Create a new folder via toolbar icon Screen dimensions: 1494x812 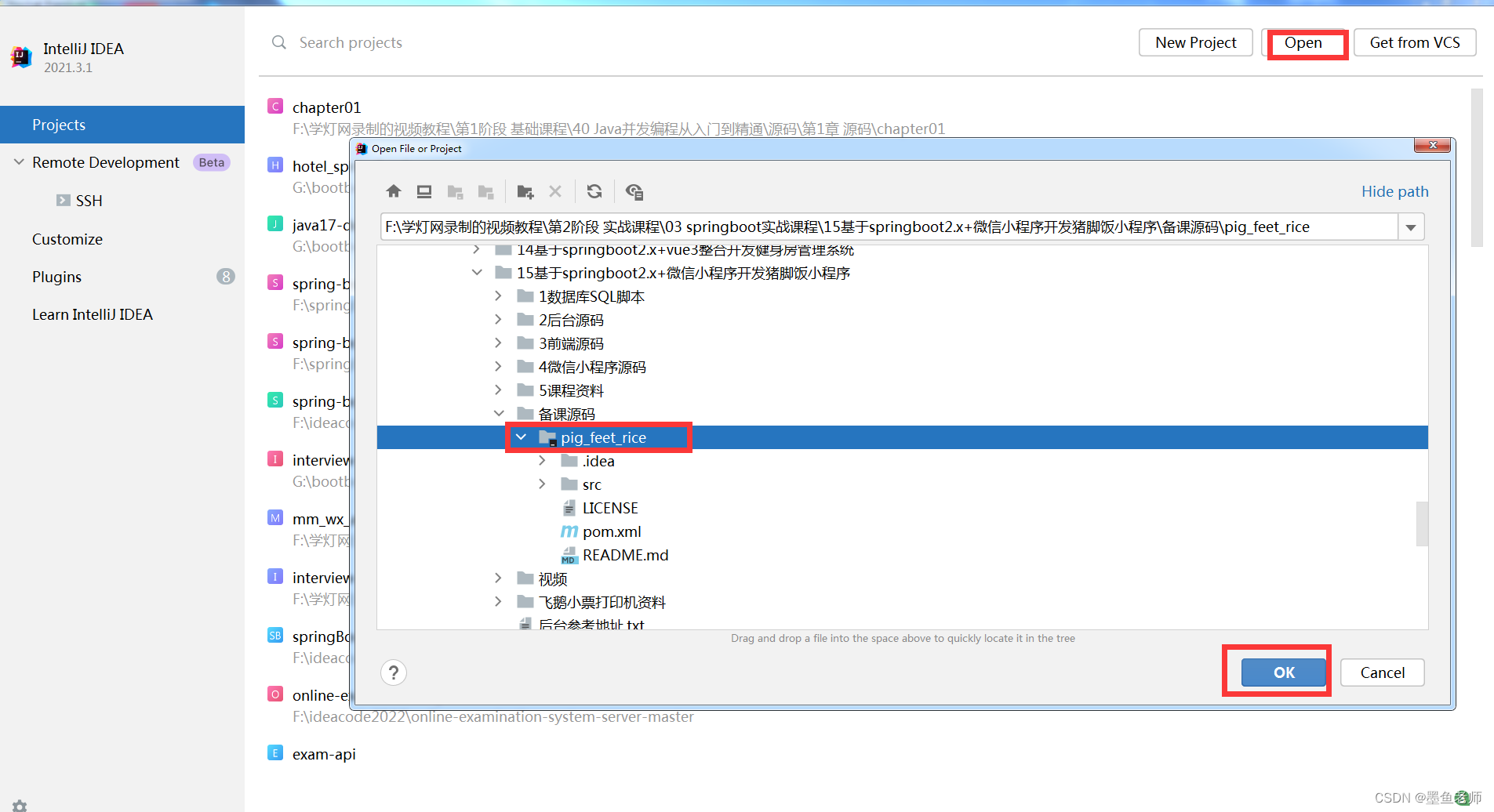525,191
